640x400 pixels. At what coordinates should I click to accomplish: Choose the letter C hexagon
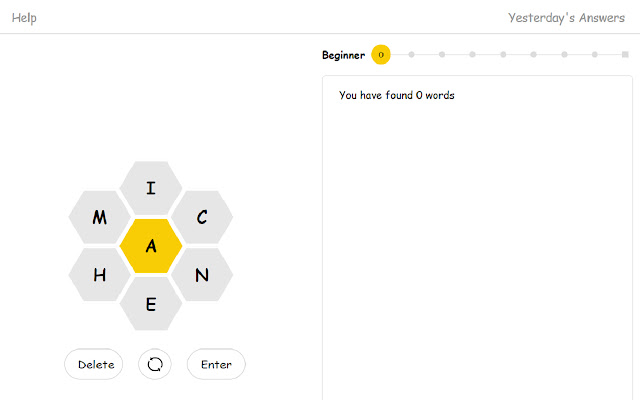tap(202, 217)
